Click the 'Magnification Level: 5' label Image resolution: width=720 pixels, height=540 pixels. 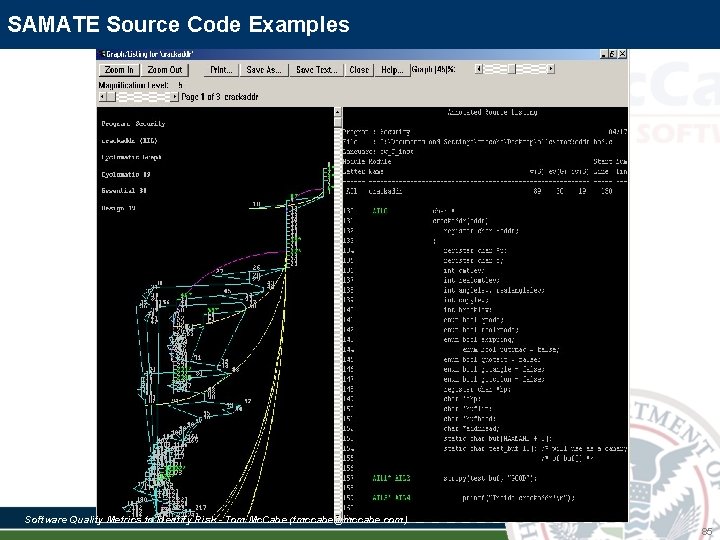click(x=141, y=85)
